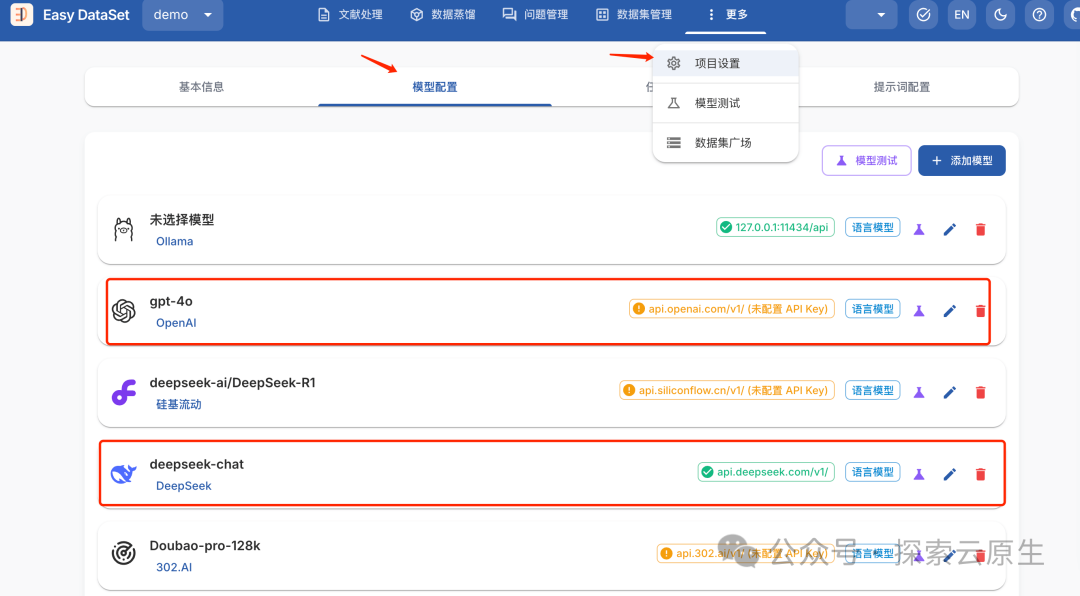Click 语言模型 tag in DeepSeek-R1 row

pyautogui.click(x=873, y=390)
